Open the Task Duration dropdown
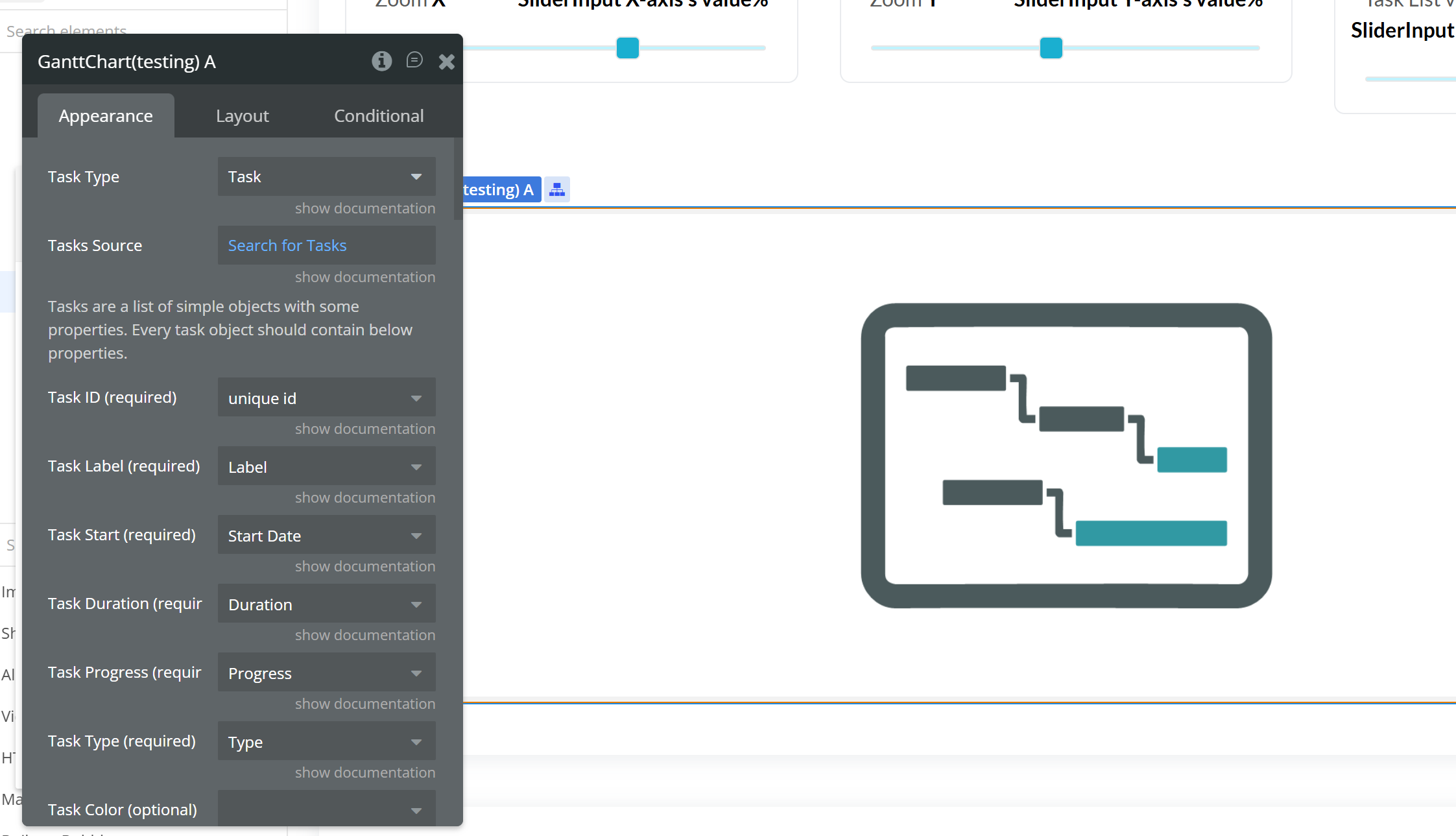This screenshot has height=836, width=1456. pyautogui.click(x=326, y=604)
